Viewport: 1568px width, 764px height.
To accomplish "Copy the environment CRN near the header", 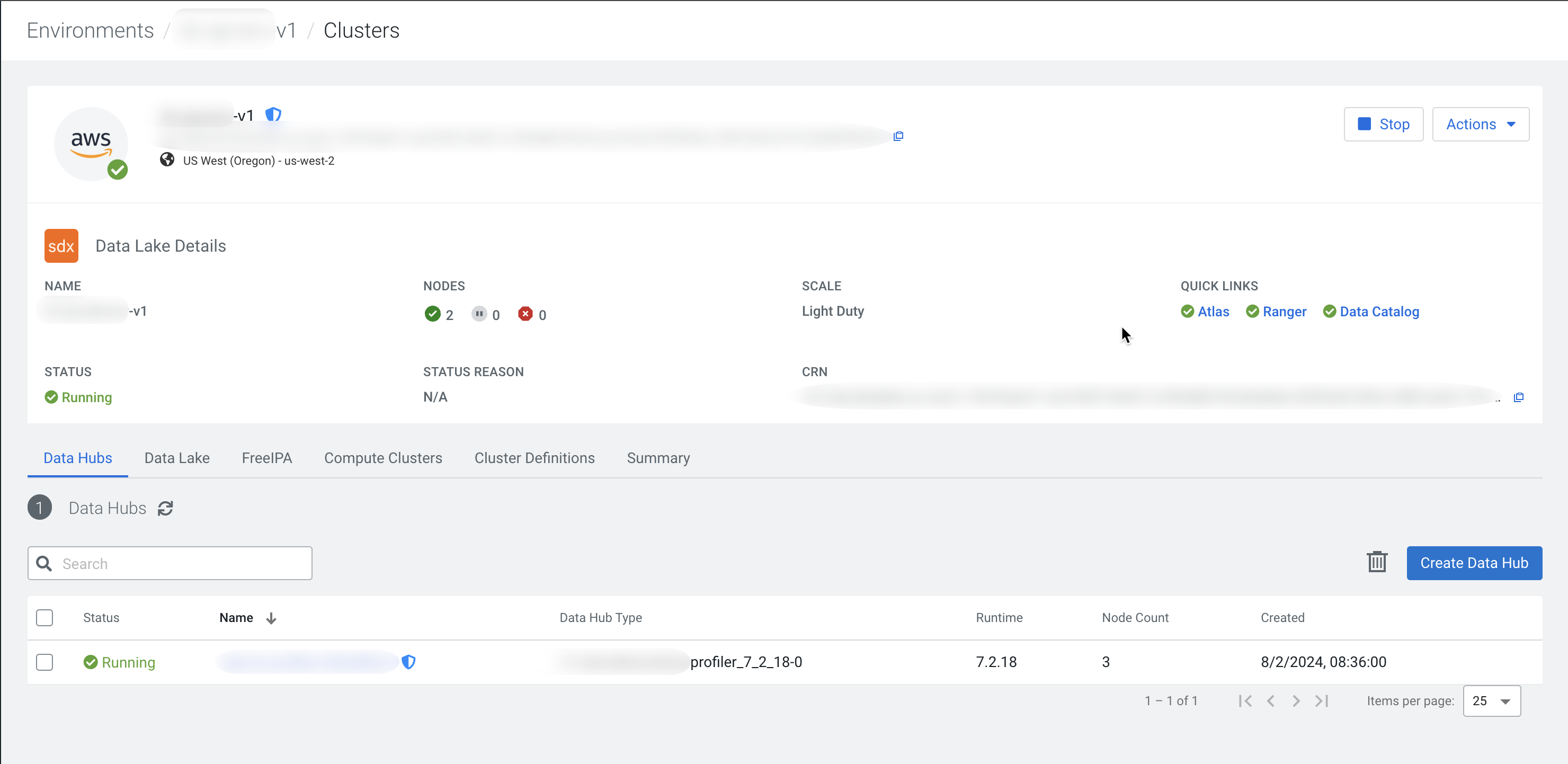I will pyautogui.click(x=898, y=136).
